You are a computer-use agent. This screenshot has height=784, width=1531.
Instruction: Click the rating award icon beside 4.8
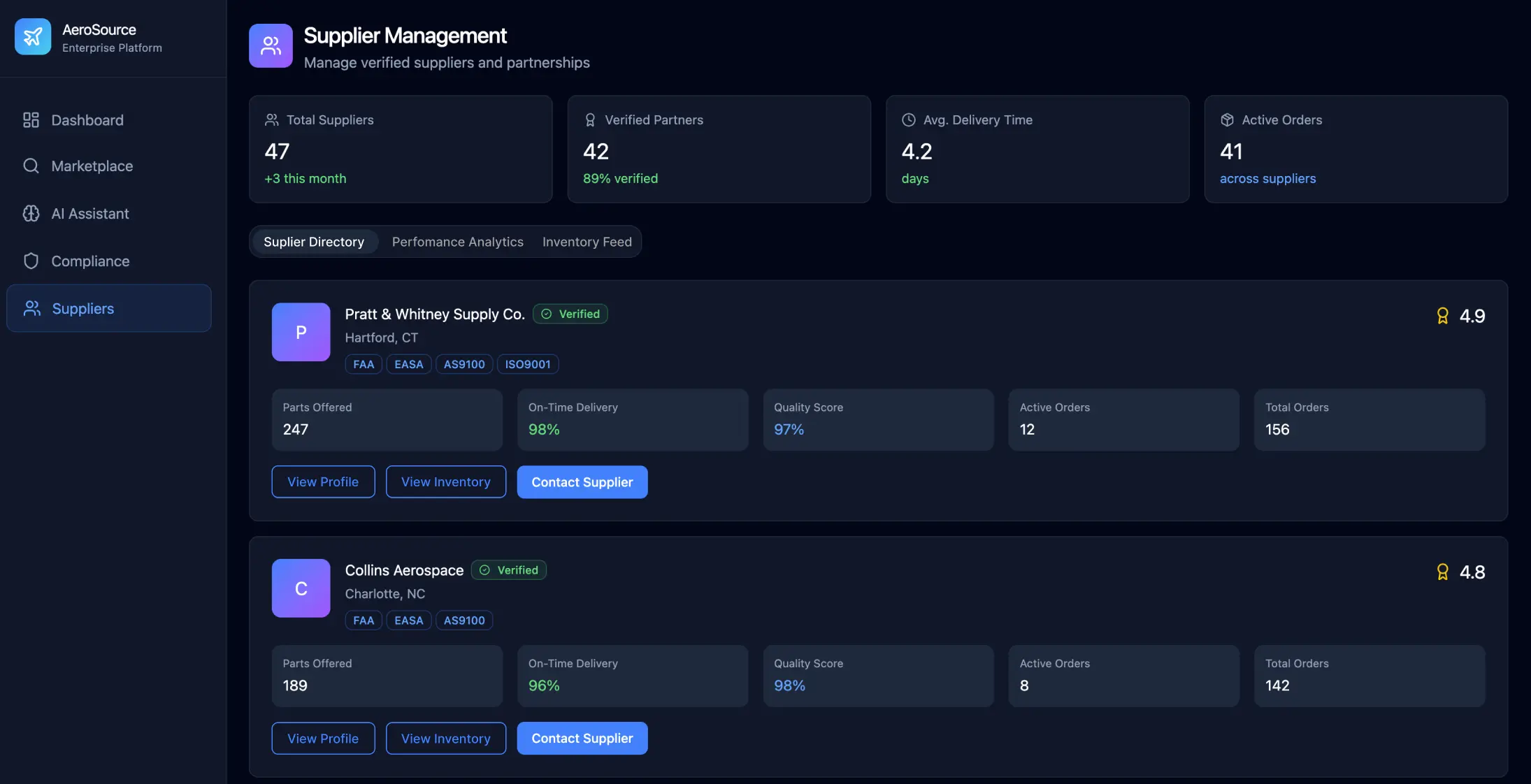1442,572
